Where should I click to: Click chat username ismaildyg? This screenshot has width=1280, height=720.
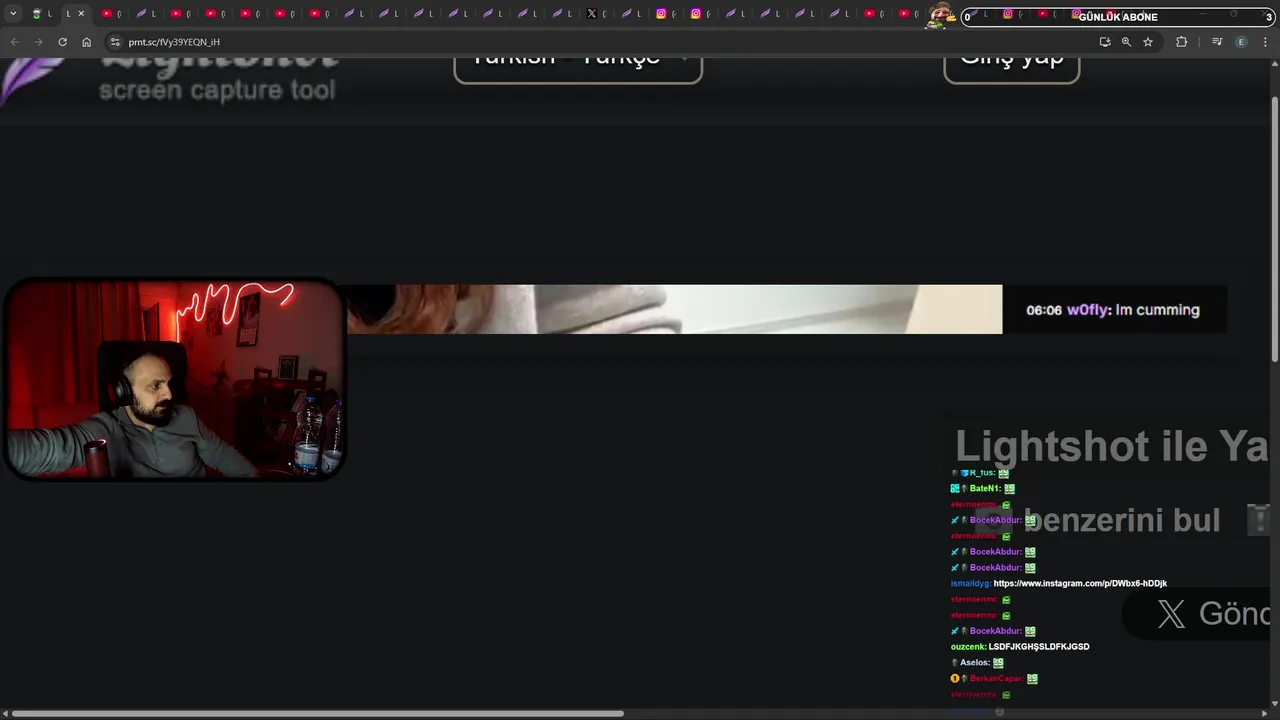point(970,583)
